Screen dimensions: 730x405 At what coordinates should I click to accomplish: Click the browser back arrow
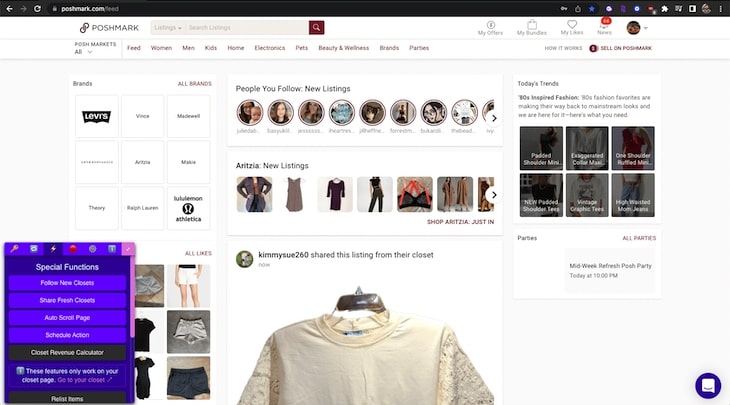click(x=9, y=9)
